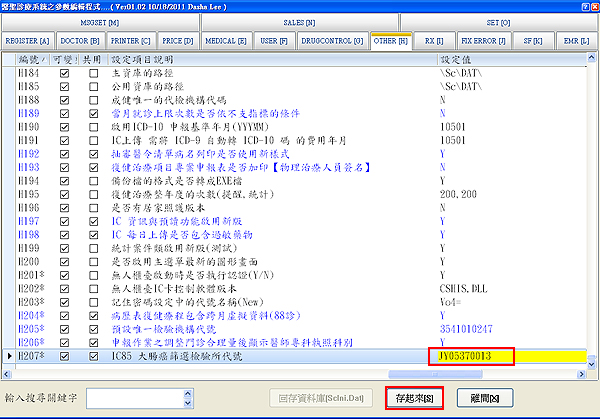
Task: Select the FIX ERROR tab
Action: click(484, 42)
